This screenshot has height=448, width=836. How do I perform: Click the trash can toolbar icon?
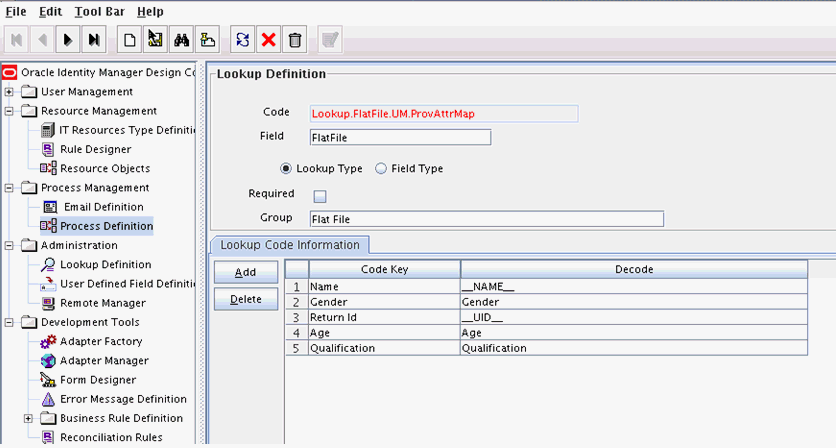point(294,40)
